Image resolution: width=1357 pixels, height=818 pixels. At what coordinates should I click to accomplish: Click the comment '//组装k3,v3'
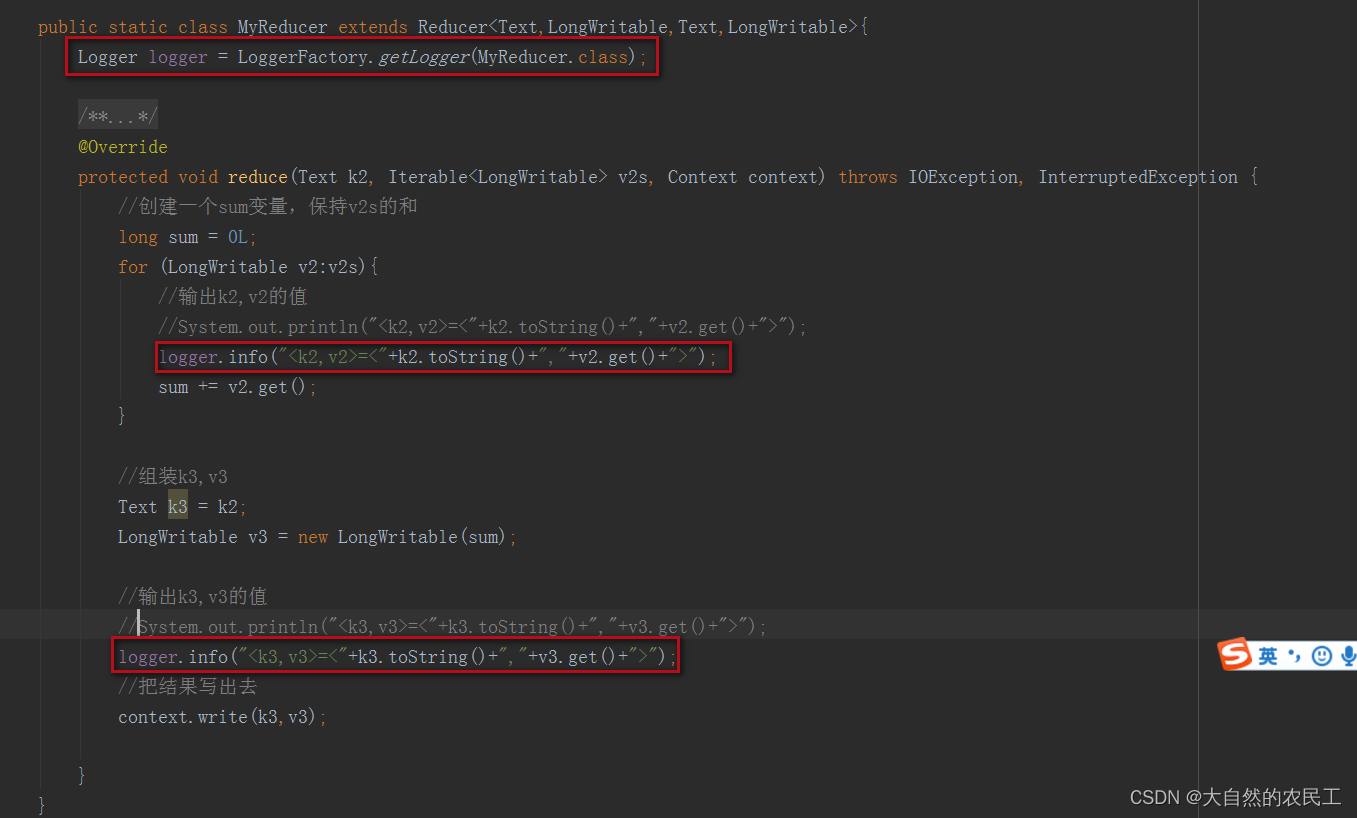pyautogui.click(x=173, y=477)
